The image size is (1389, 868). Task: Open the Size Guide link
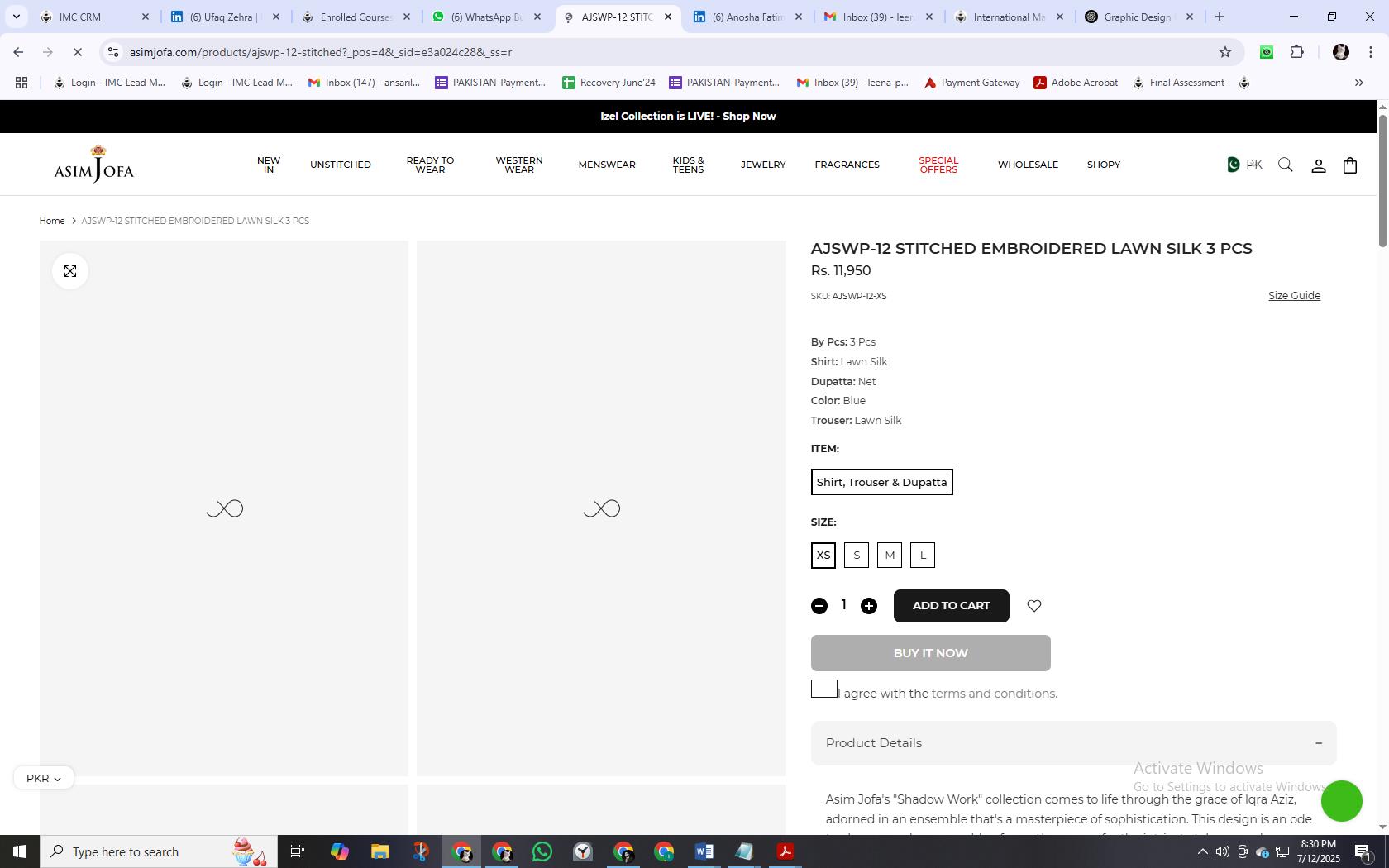[1295, 296]
